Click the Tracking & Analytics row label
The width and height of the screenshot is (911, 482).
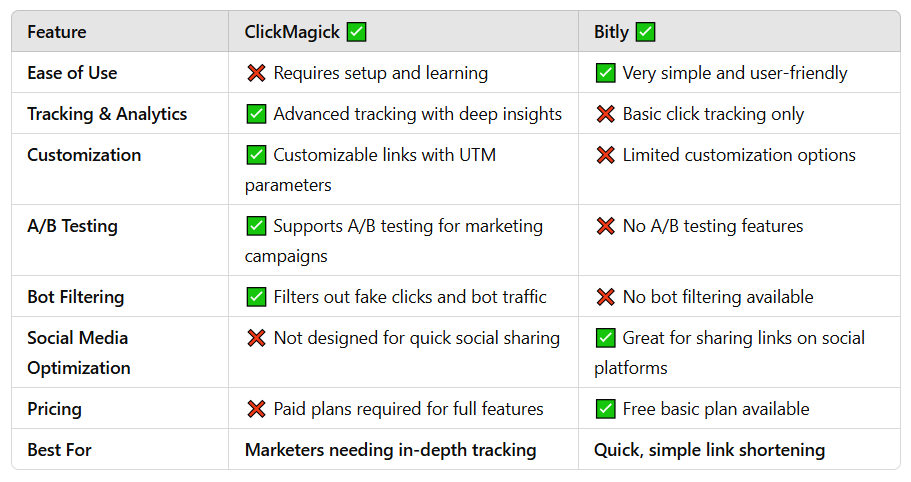coord(107,114)
